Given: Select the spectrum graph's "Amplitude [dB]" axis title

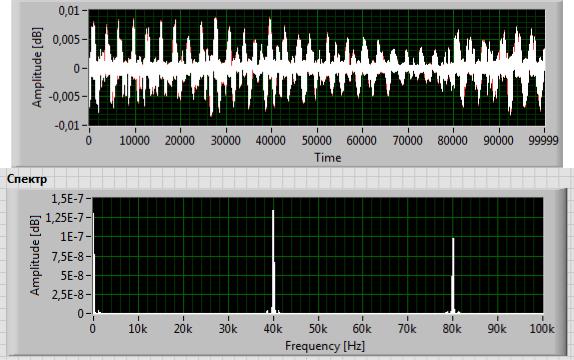Looking at the screenshot, I should pos(35,256).
